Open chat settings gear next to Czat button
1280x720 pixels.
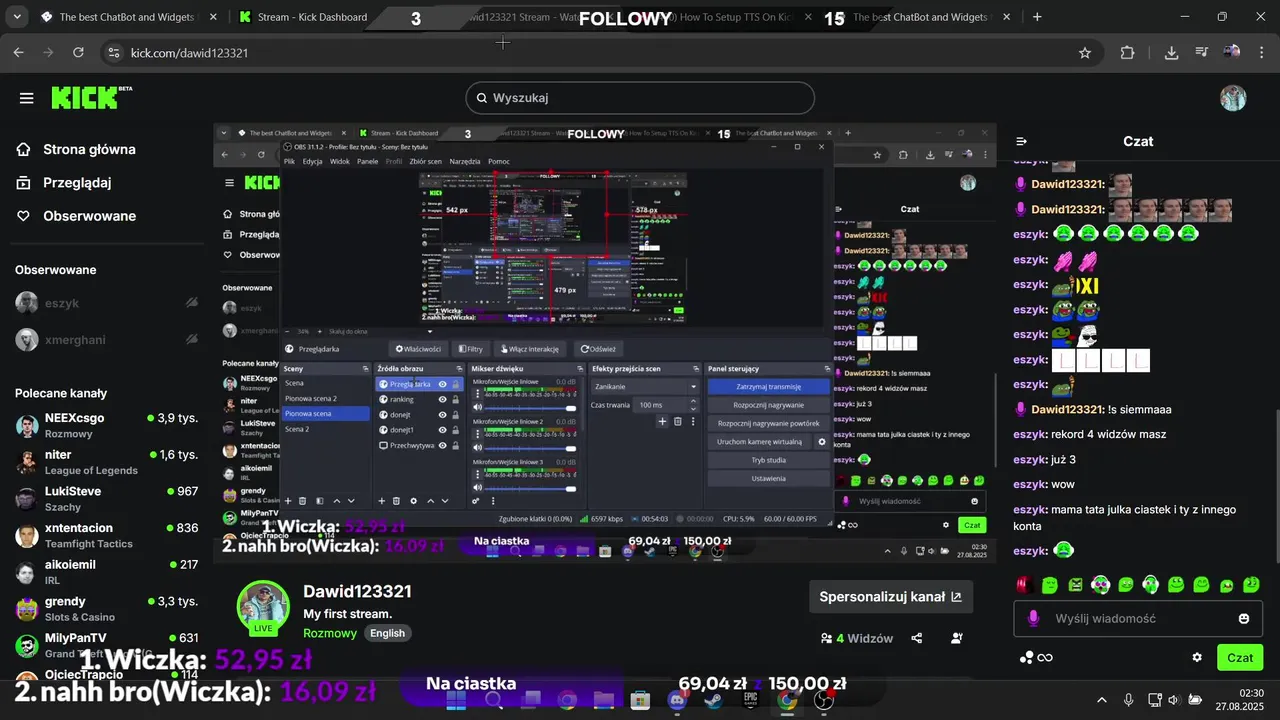click(x=1197, y=657)
